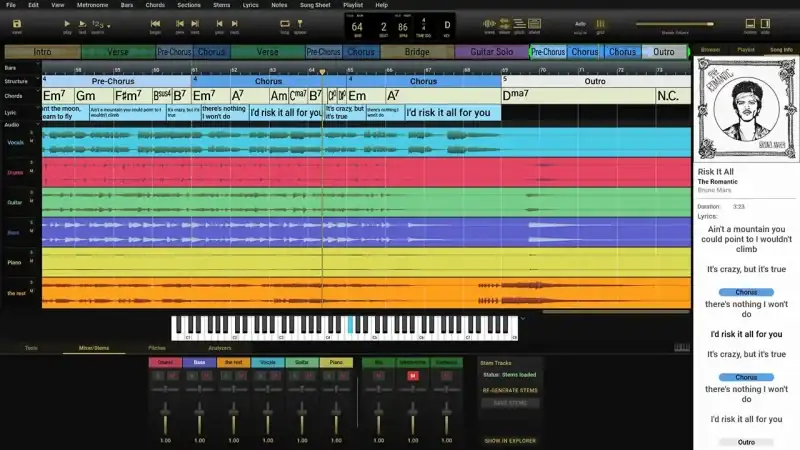Solo the Drums track
The image size is (800, 450).
32,162
